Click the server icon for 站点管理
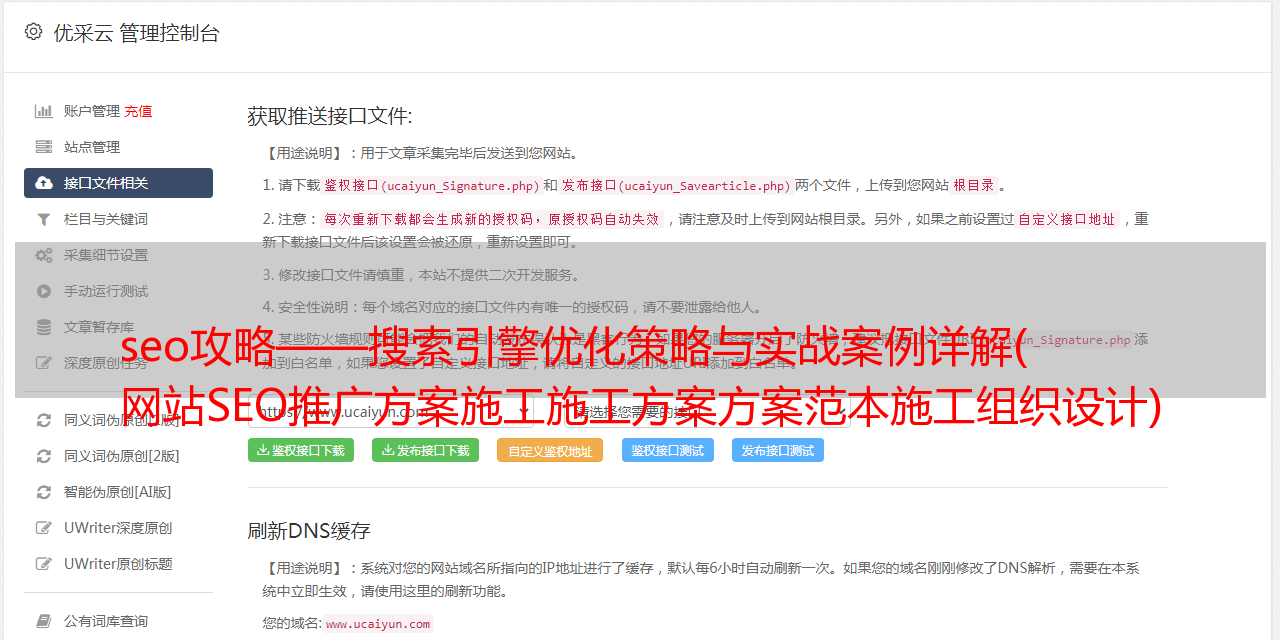Screen dimensions: 1280x640 pyautogui.click(x=44, y=147)
